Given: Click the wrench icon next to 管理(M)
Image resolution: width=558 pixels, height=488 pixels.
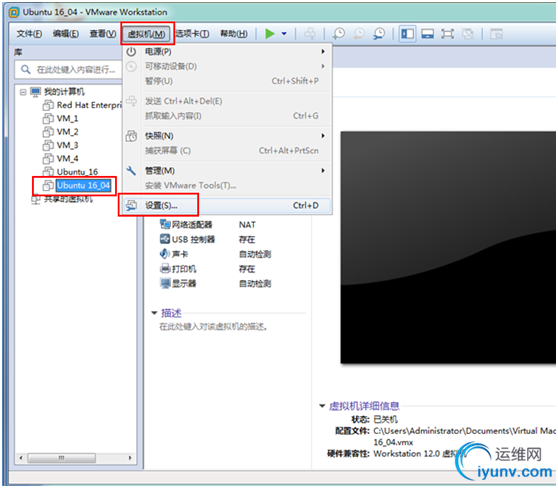Looking at the screenshot, I should (131, 171).
